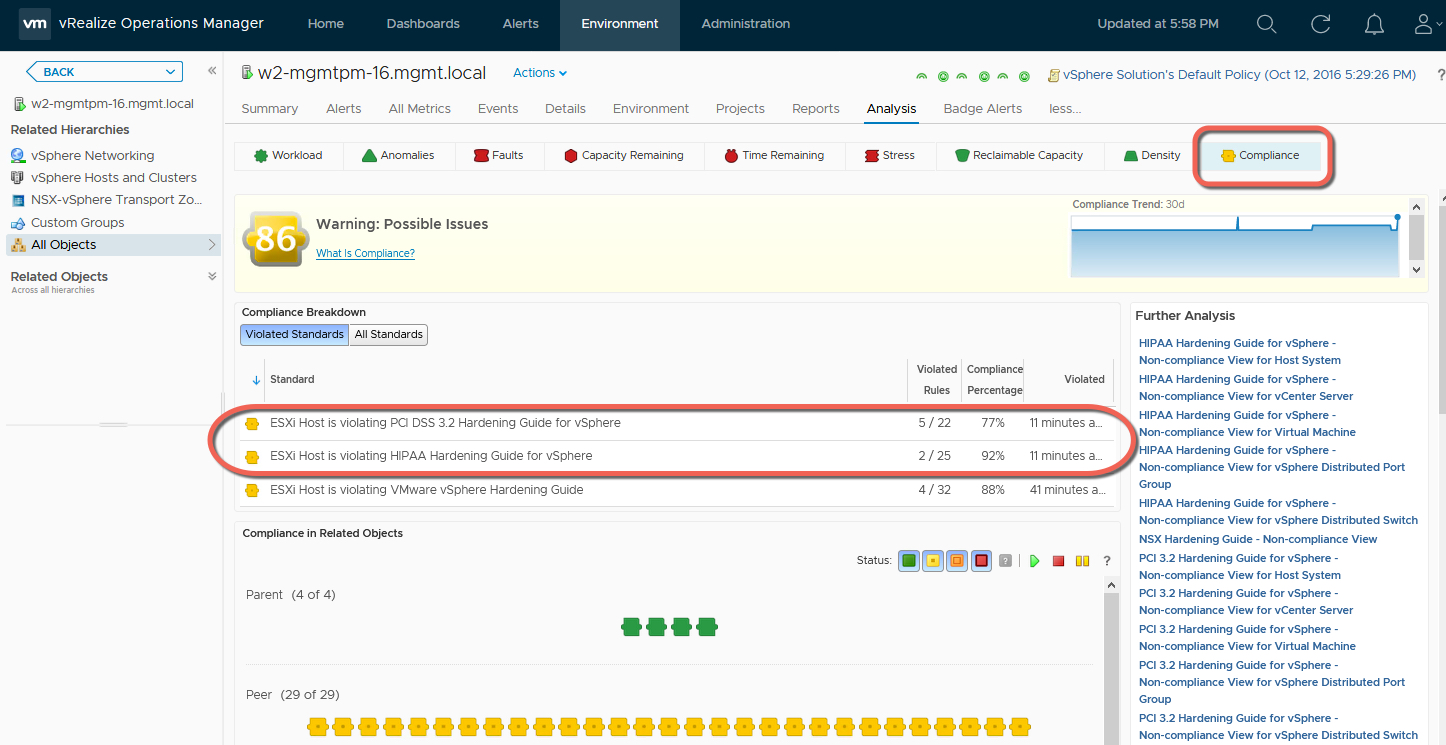
Task: Open the user account menu icon
Action: (x=1427, y=24)
